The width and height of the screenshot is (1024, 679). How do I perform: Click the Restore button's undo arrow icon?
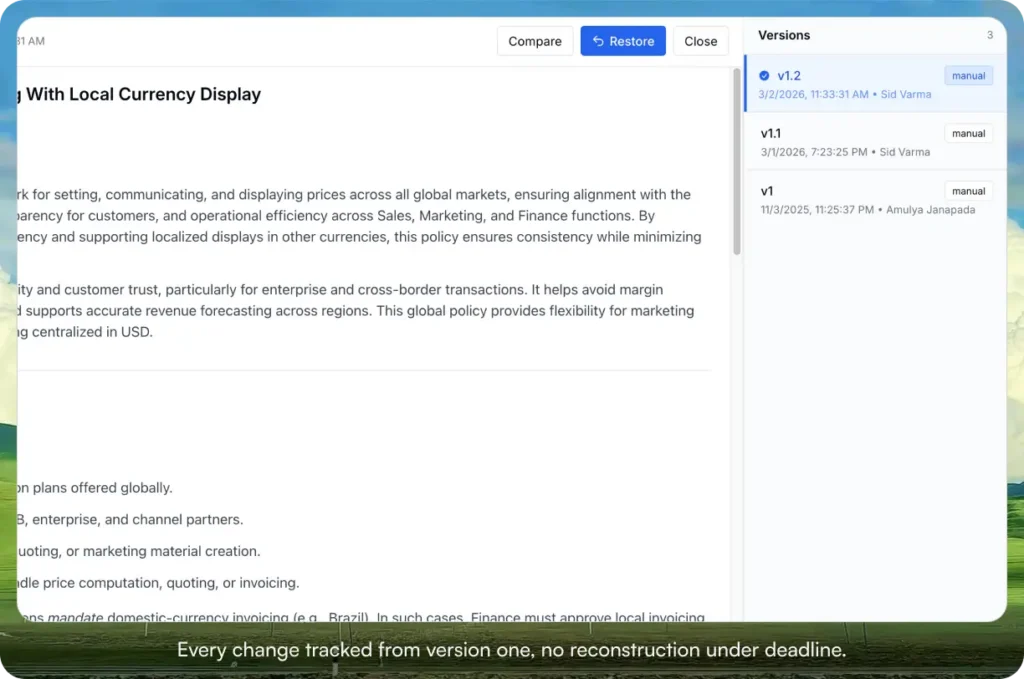598,41
